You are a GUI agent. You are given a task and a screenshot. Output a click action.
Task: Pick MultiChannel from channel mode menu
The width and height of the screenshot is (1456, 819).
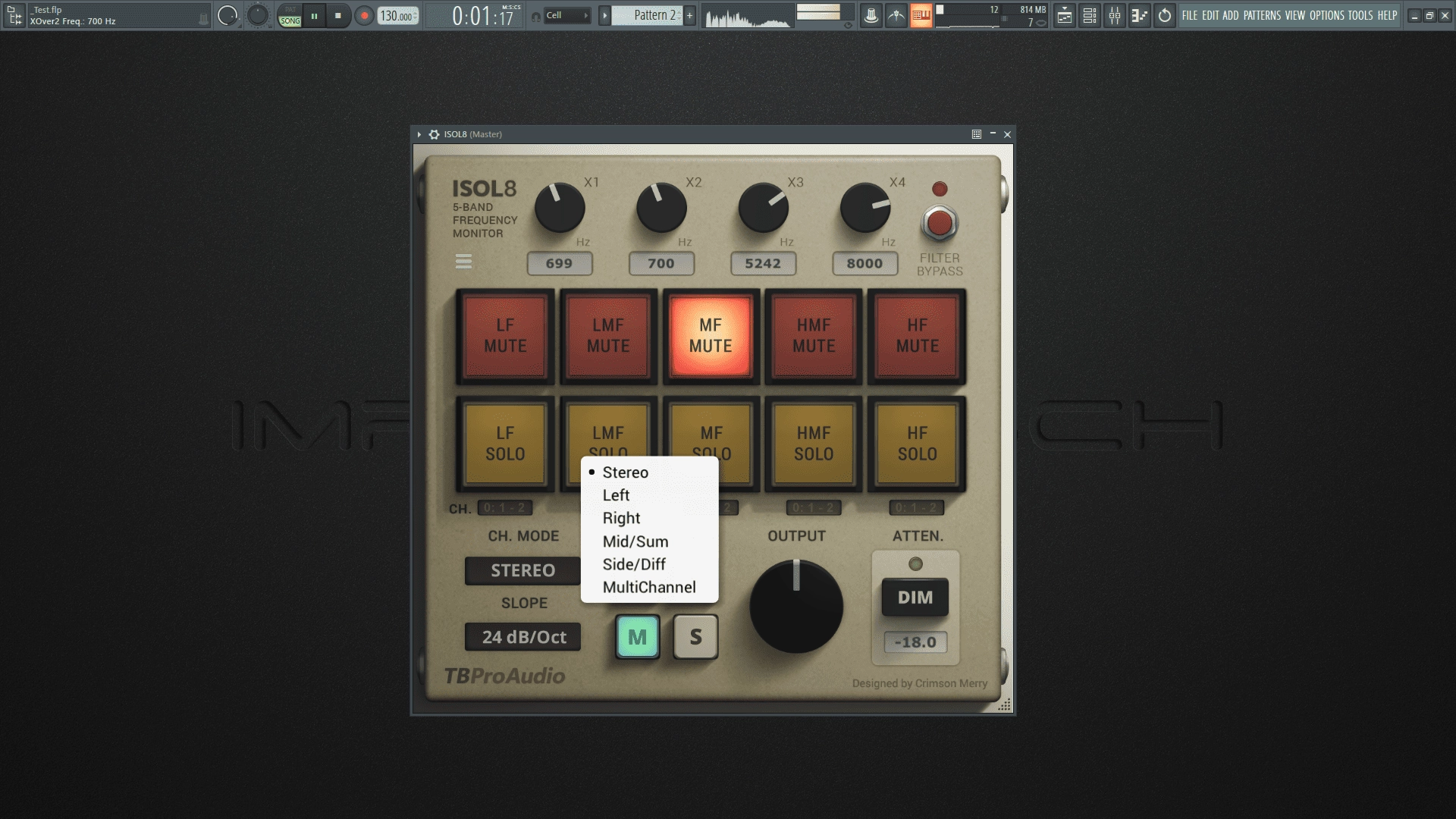[x=649, y=587]
